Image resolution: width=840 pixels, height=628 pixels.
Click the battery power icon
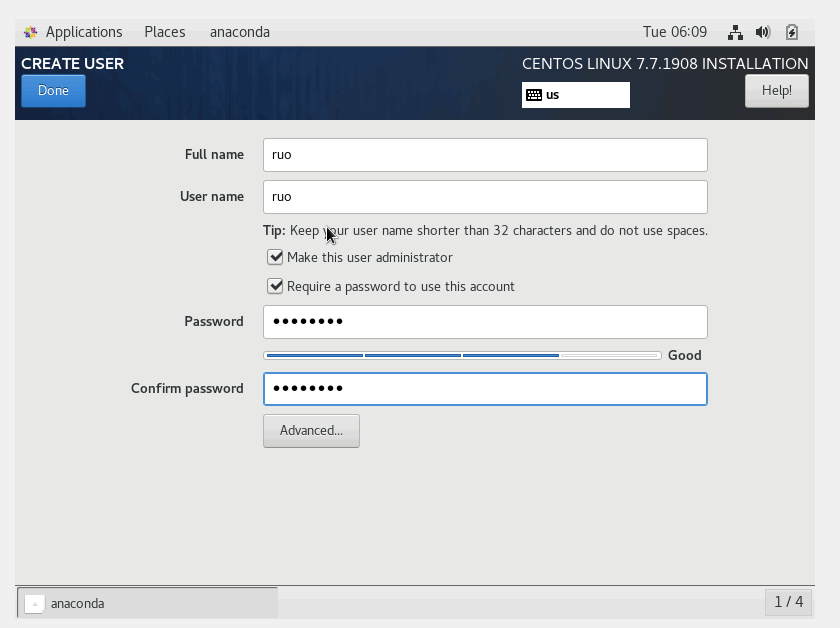pyautogui.click(x=792, y=32)
